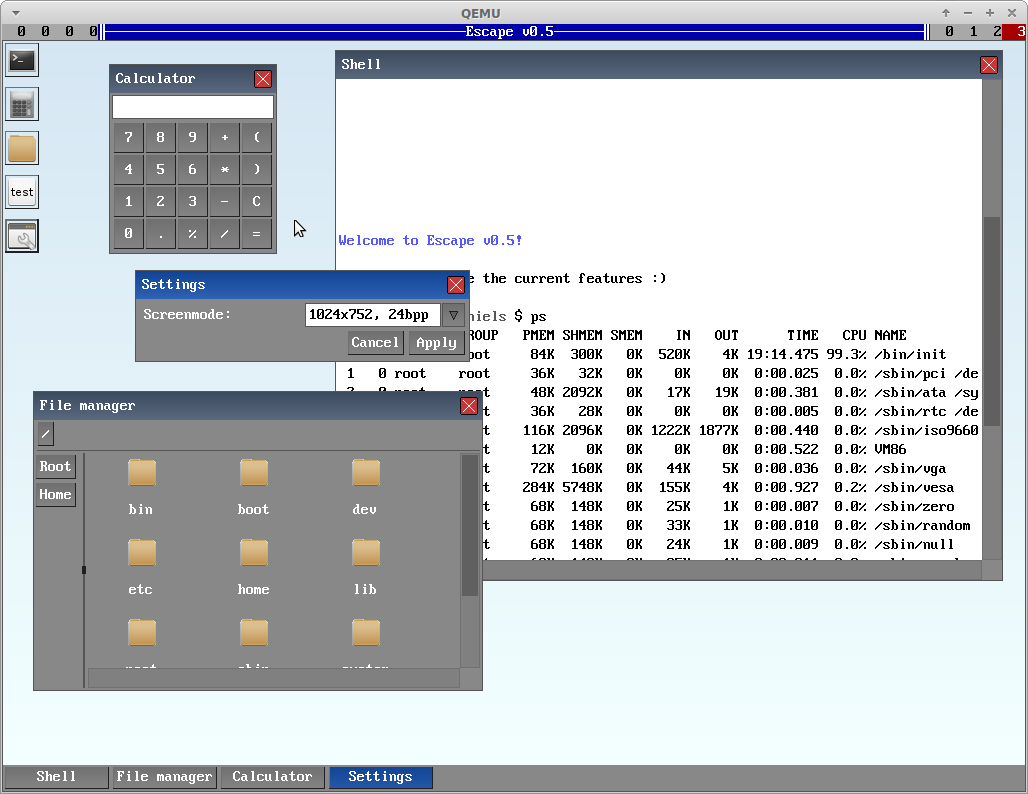Click the Calculator 8 key

click(x=161, y=137)
